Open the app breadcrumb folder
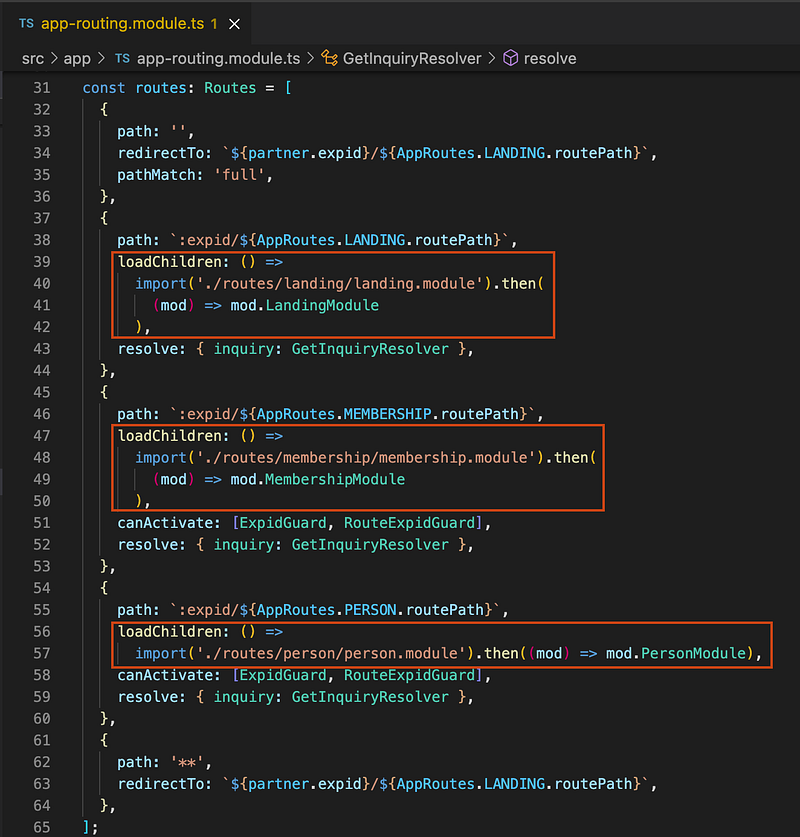800x837 pixels. pos(77,59)
